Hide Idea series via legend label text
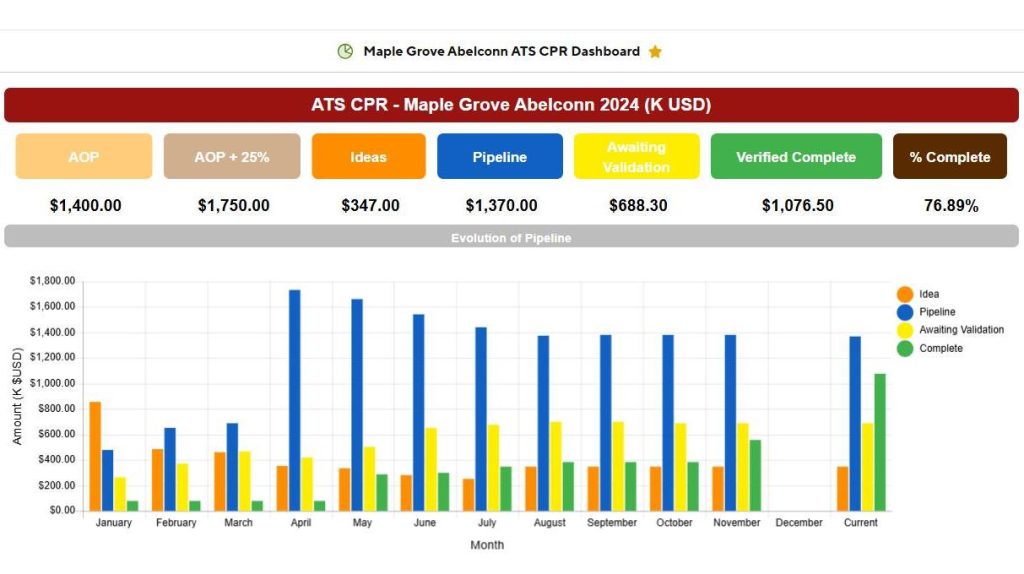Viewport: 1024px width, 574px height. 929,294
